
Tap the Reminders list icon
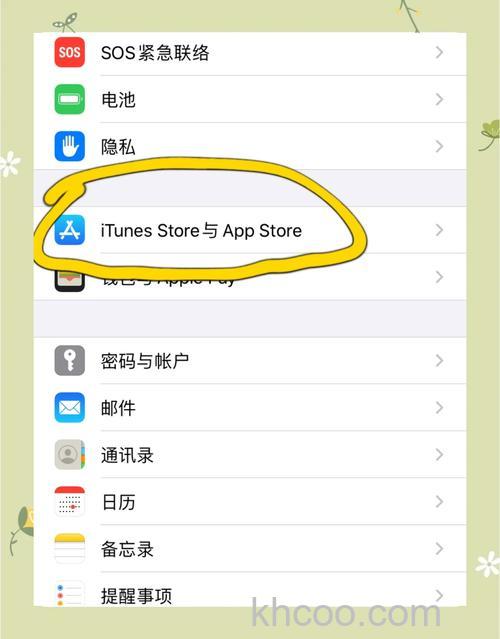[x=70, y=593]
